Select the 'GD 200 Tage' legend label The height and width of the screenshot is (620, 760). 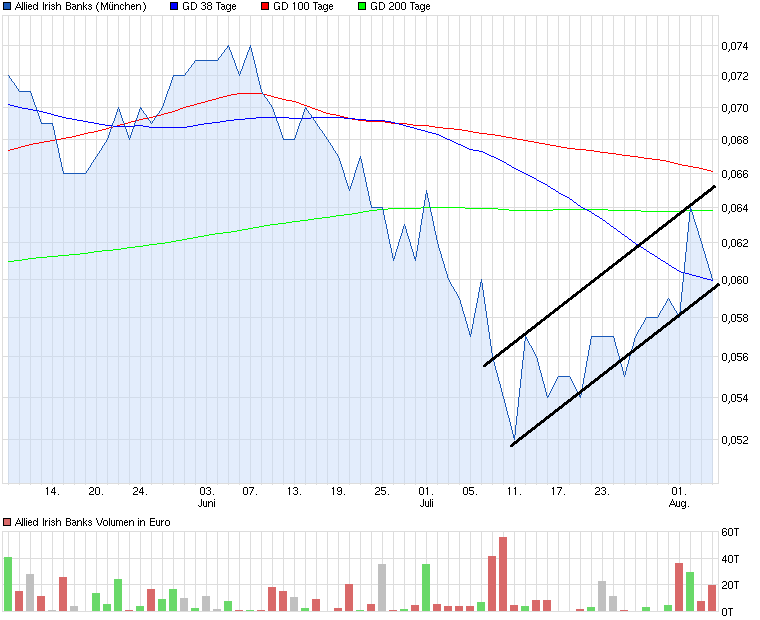[400, 6]
